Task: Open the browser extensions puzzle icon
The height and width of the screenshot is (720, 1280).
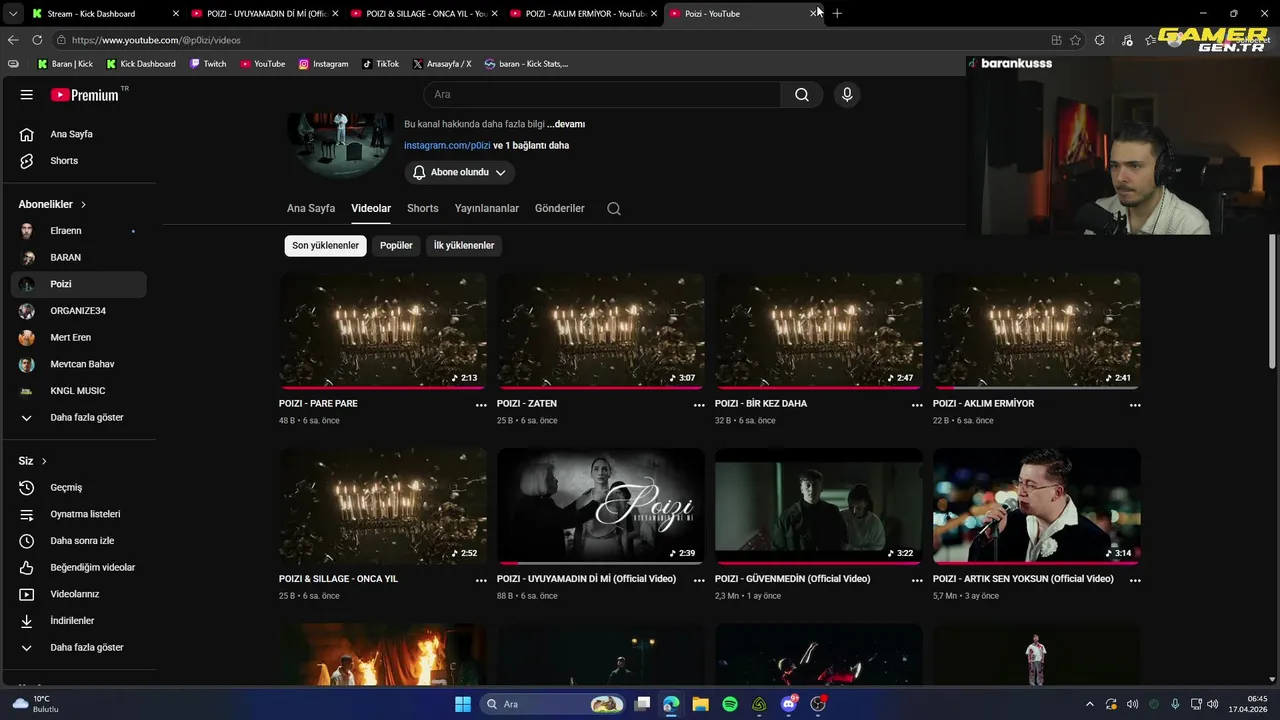Action: pos(1100,40)
